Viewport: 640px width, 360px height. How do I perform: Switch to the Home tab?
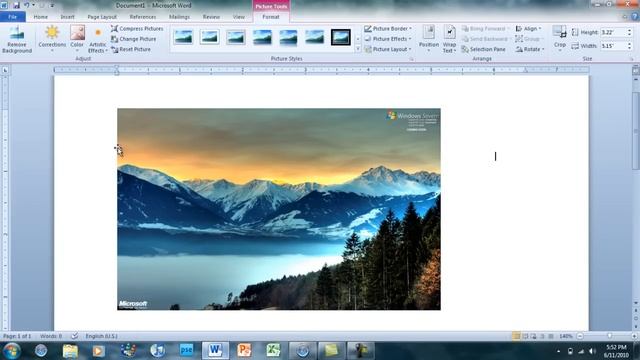(x=40, y=17)
